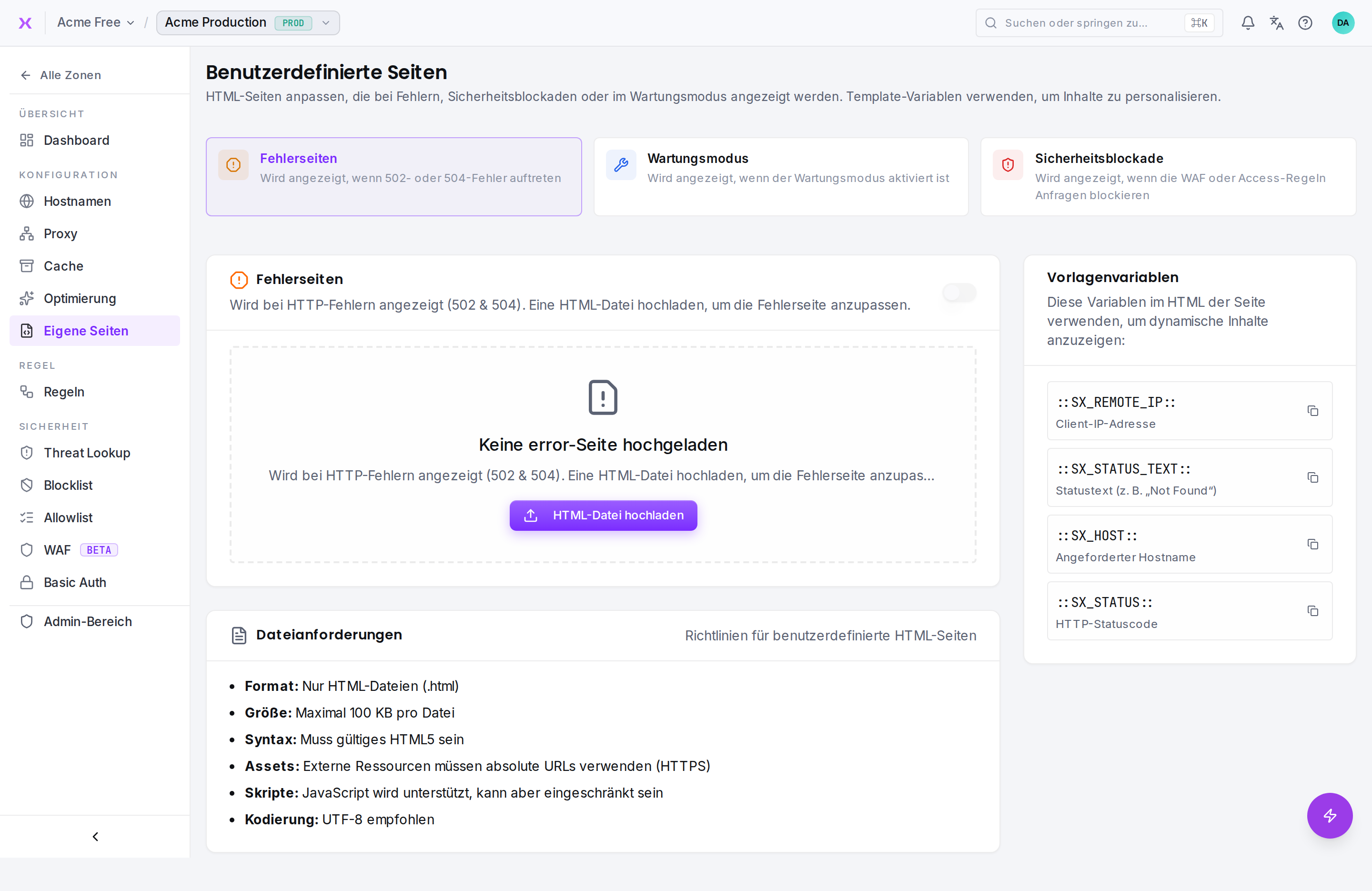Click the 'Benutzerdefinierte Seiten' page title

pyautogui.click(x=326, y=72)
